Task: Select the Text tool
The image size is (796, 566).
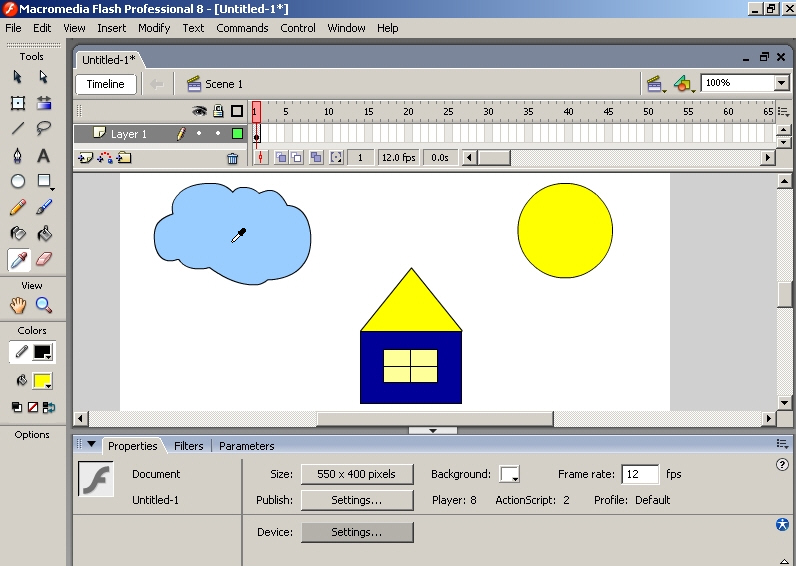Action: (44, 155)
